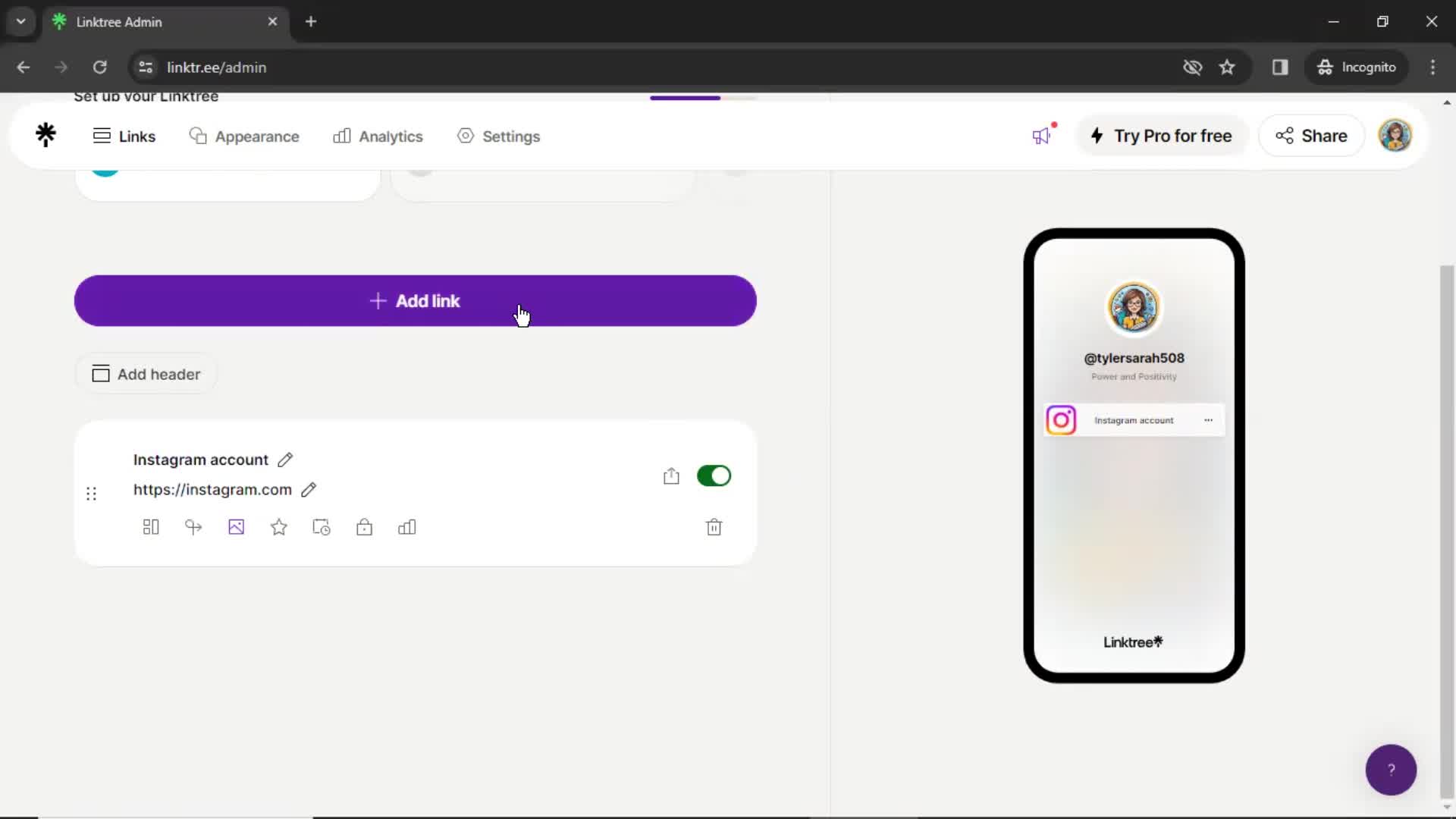Viewport: 1456px width, 819px height.
Task: Click the leap/redirect icon on Instagram link
Action: [193, 527]
